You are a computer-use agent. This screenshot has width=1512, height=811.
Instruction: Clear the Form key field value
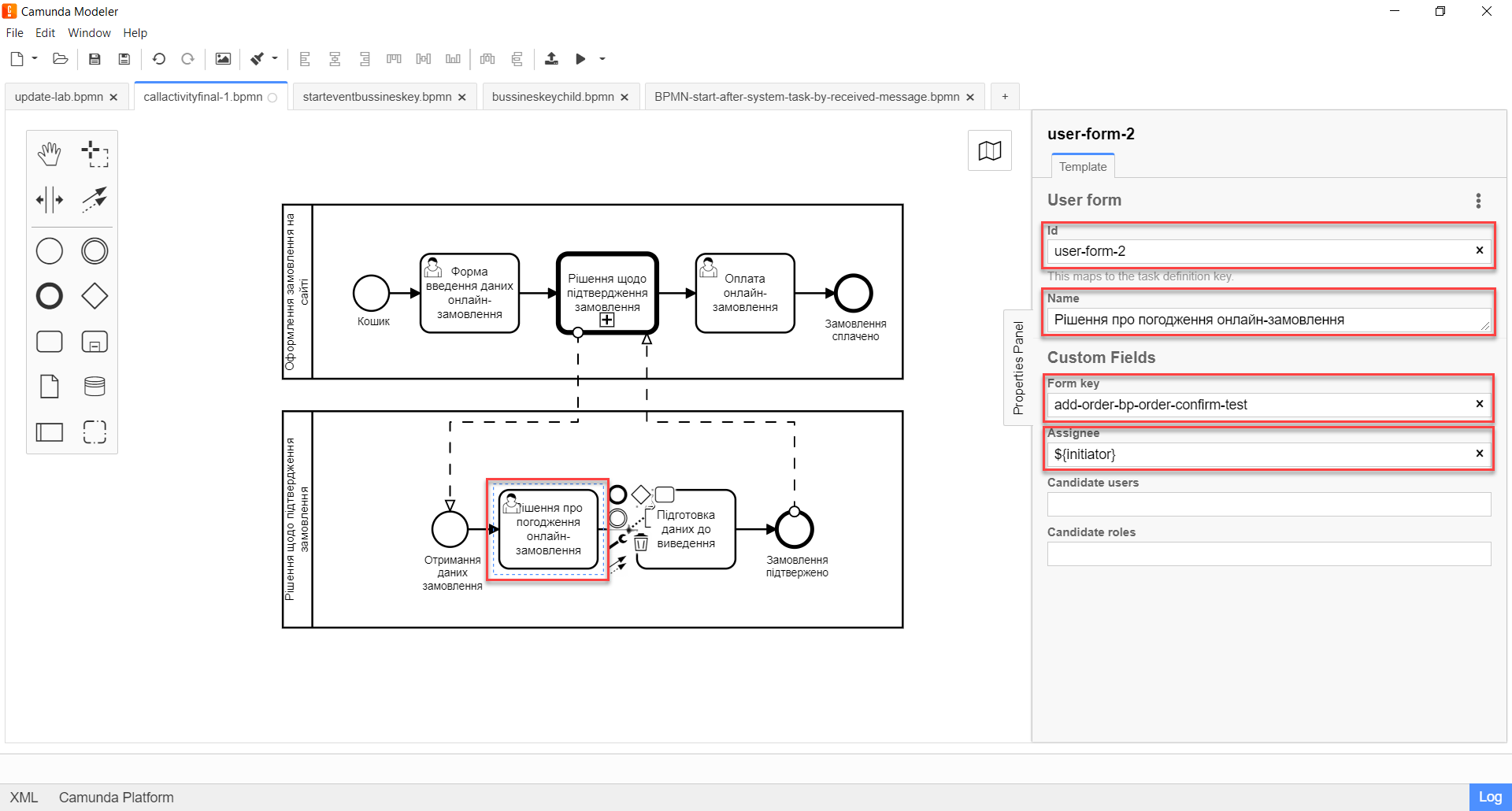tap(1479, 404)
